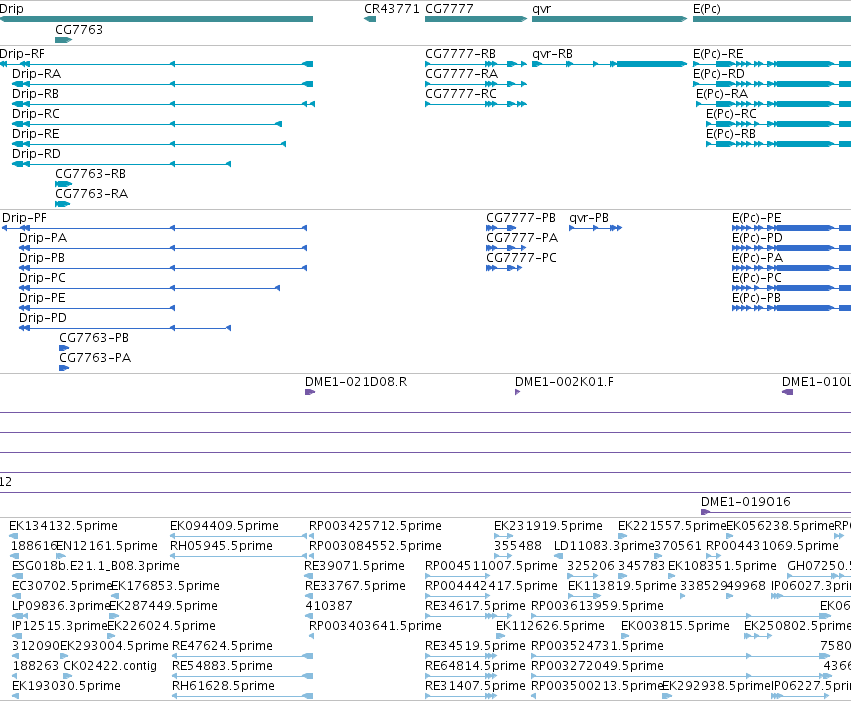Select transcript Drip-RF label
Image resolution: width=851 pixels, height=701 pixels.
[x=22, y=54]
